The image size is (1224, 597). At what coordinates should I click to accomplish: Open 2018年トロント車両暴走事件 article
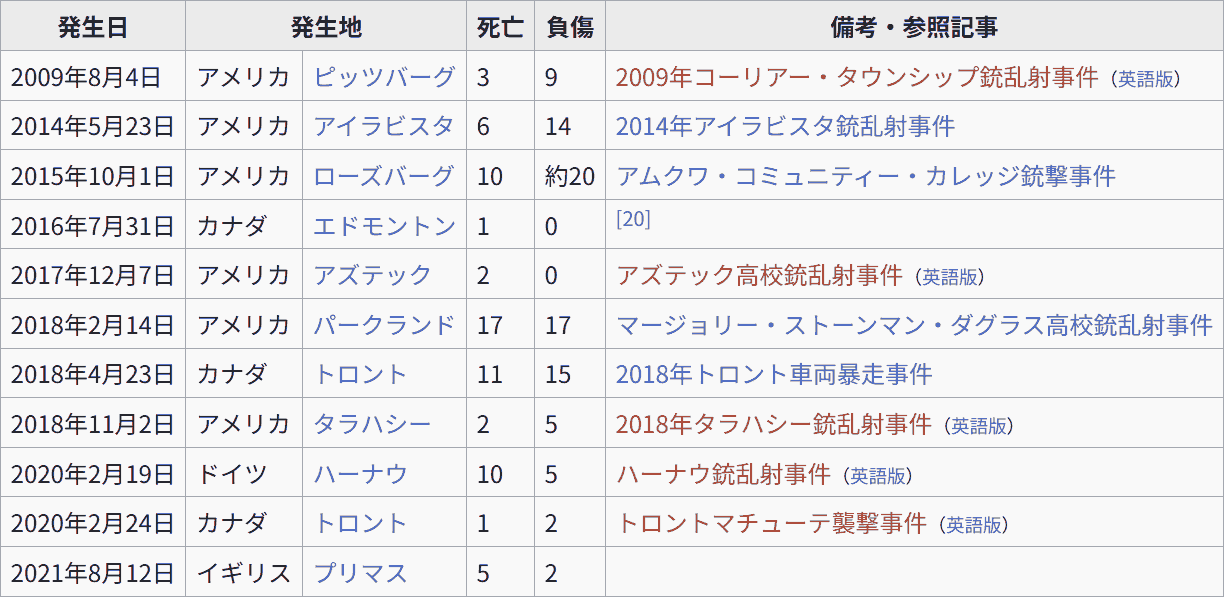(774, 375)
